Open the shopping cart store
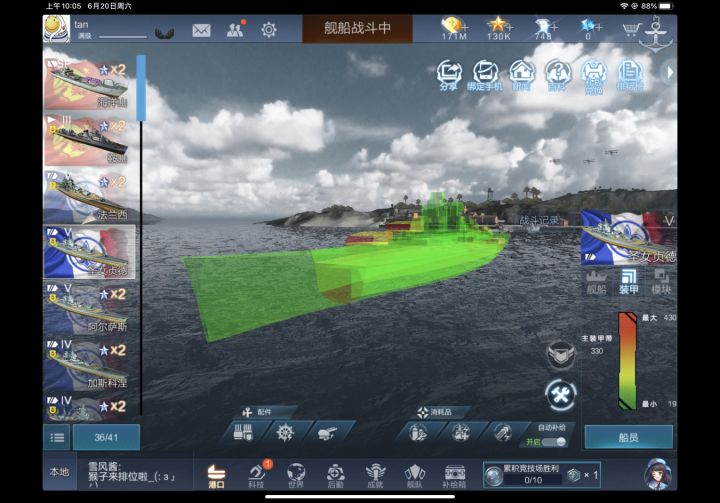This screenshot has width=720, height=503. click(x=631, y=30)
